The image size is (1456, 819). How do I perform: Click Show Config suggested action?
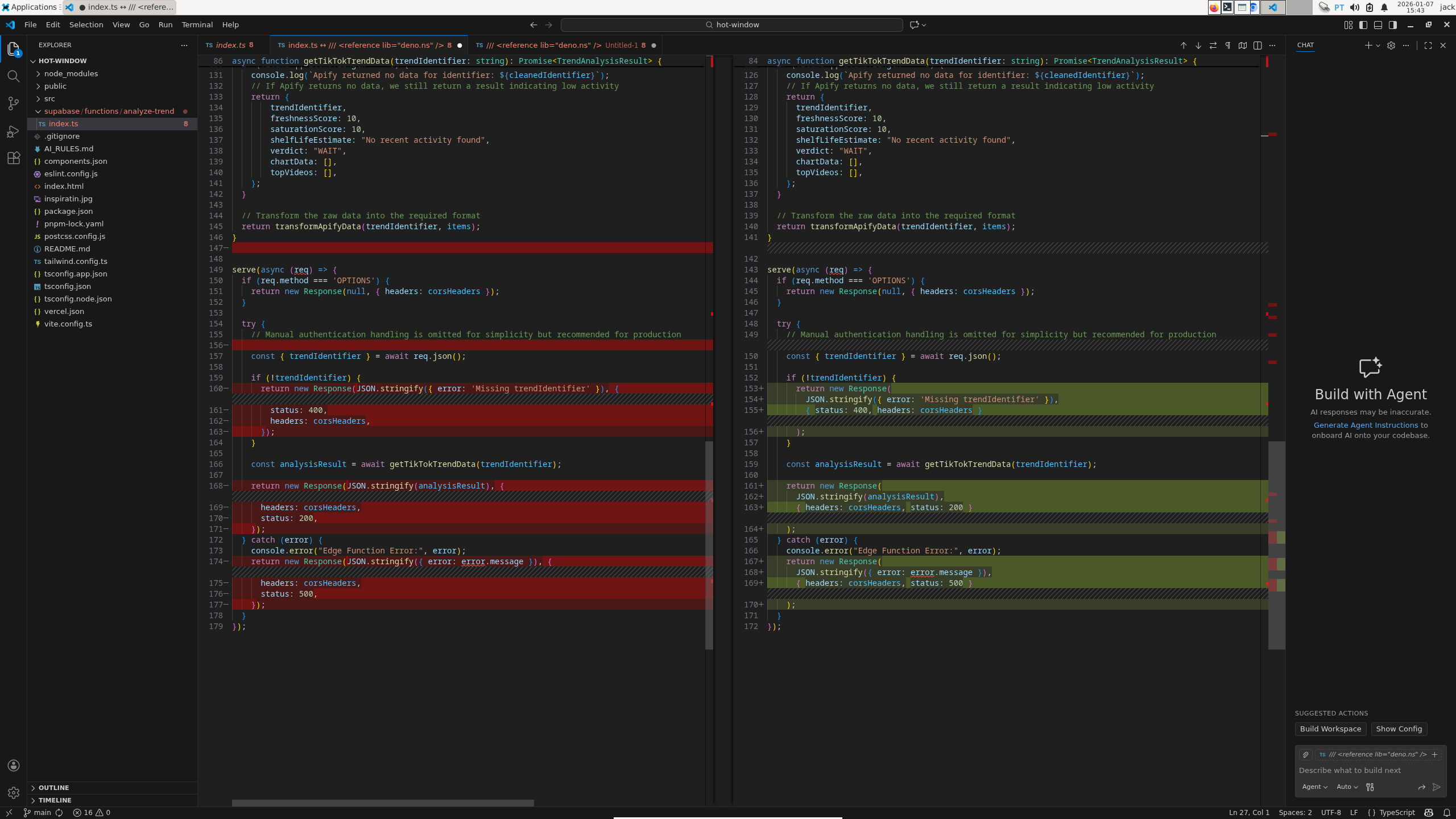tap(1399, 729)
